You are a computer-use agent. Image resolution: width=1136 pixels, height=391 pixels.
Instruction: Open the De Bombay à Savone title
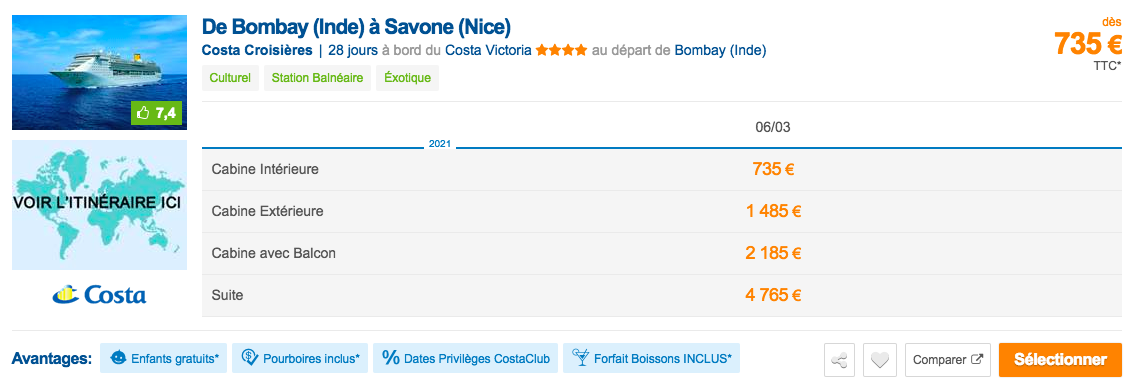tap(356, 27)
